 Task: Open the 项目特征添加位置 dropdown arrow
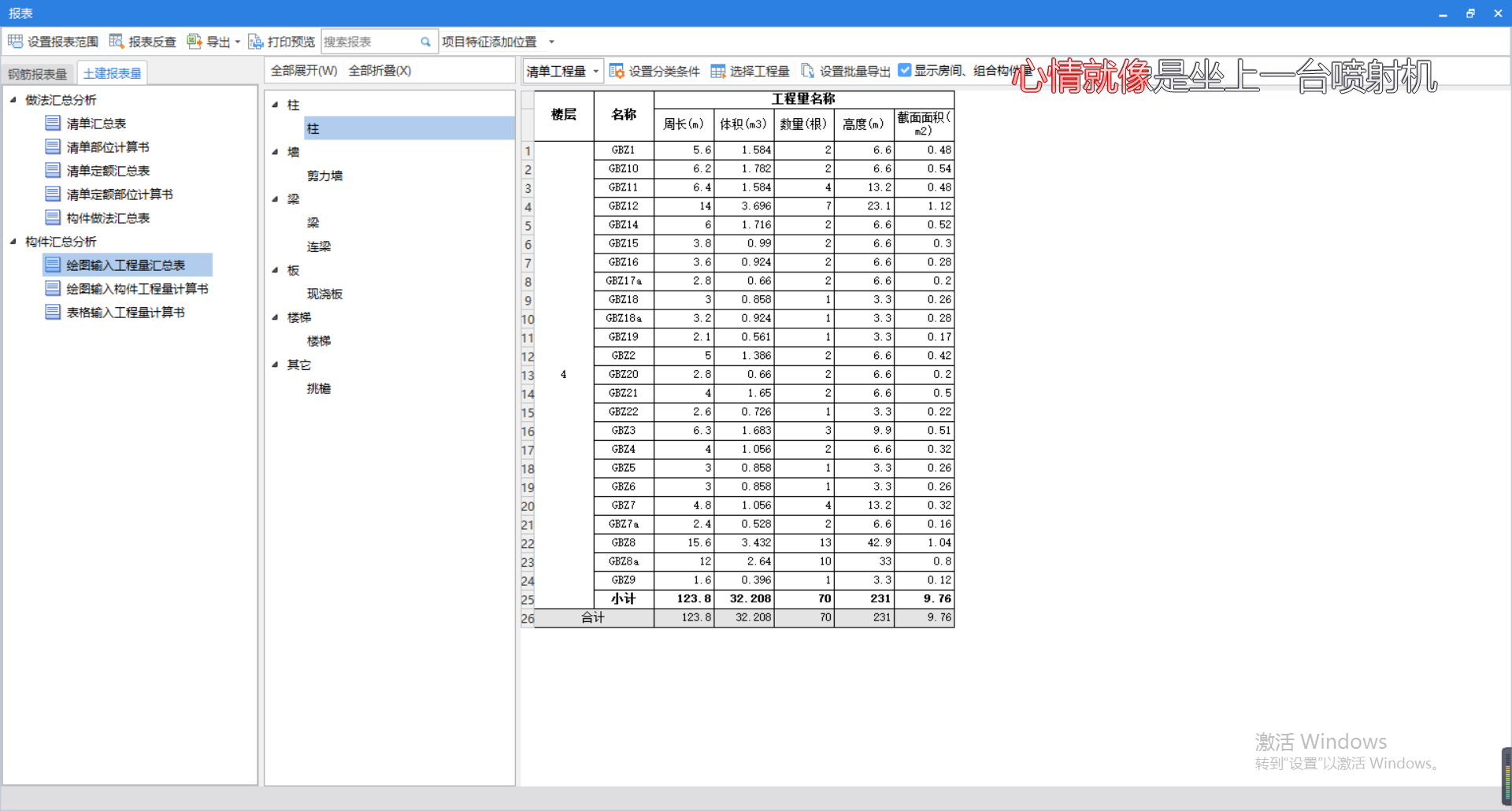[x=551, y=42]
